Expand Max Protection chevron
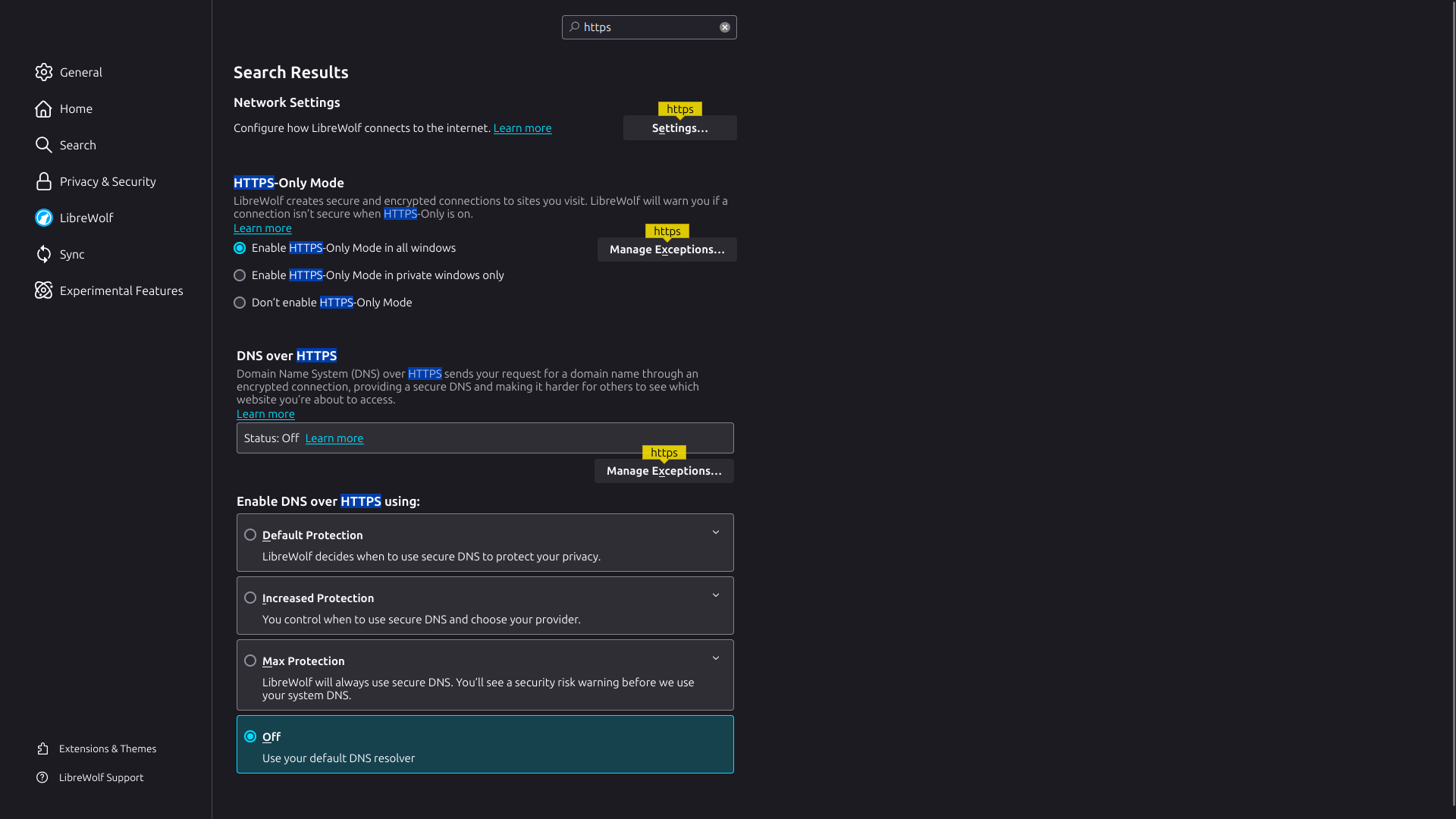Image resolution: width=1456 pixels, height=819 pixels. coord(716,658)
